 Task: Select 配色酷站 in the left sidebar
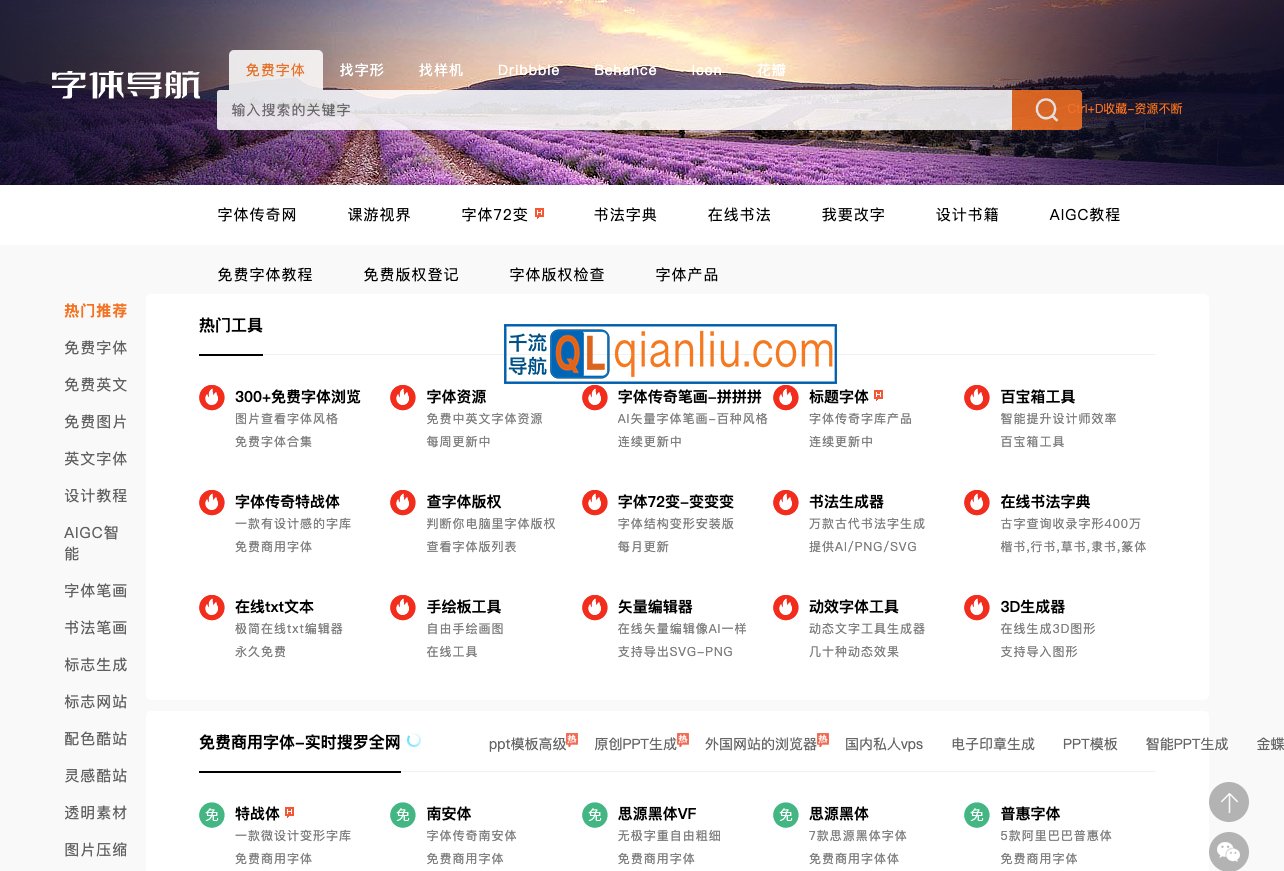[95, 738]
